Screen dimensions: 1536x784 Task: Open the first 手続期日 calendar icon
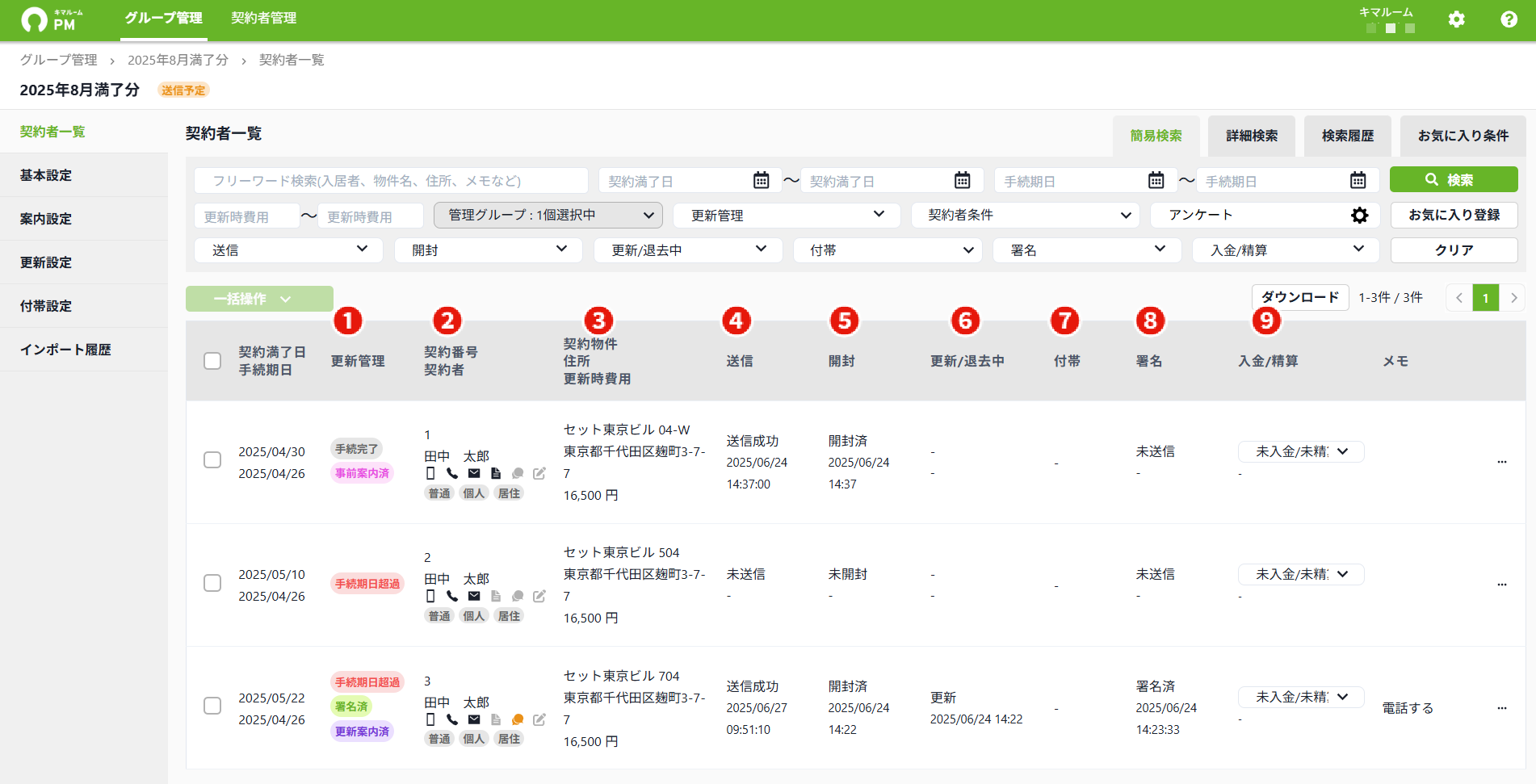pyautogui.click(x=1156, y=180)
